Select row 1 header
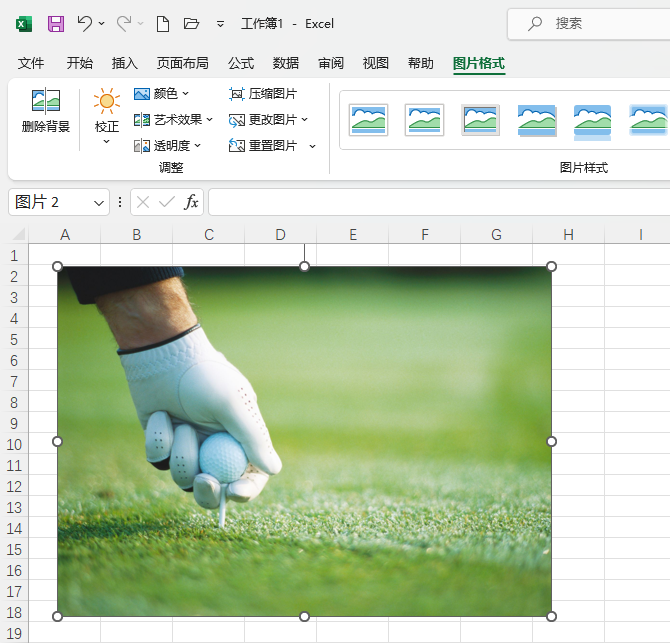Screen dimensions: 670x643 click(14, 255)
